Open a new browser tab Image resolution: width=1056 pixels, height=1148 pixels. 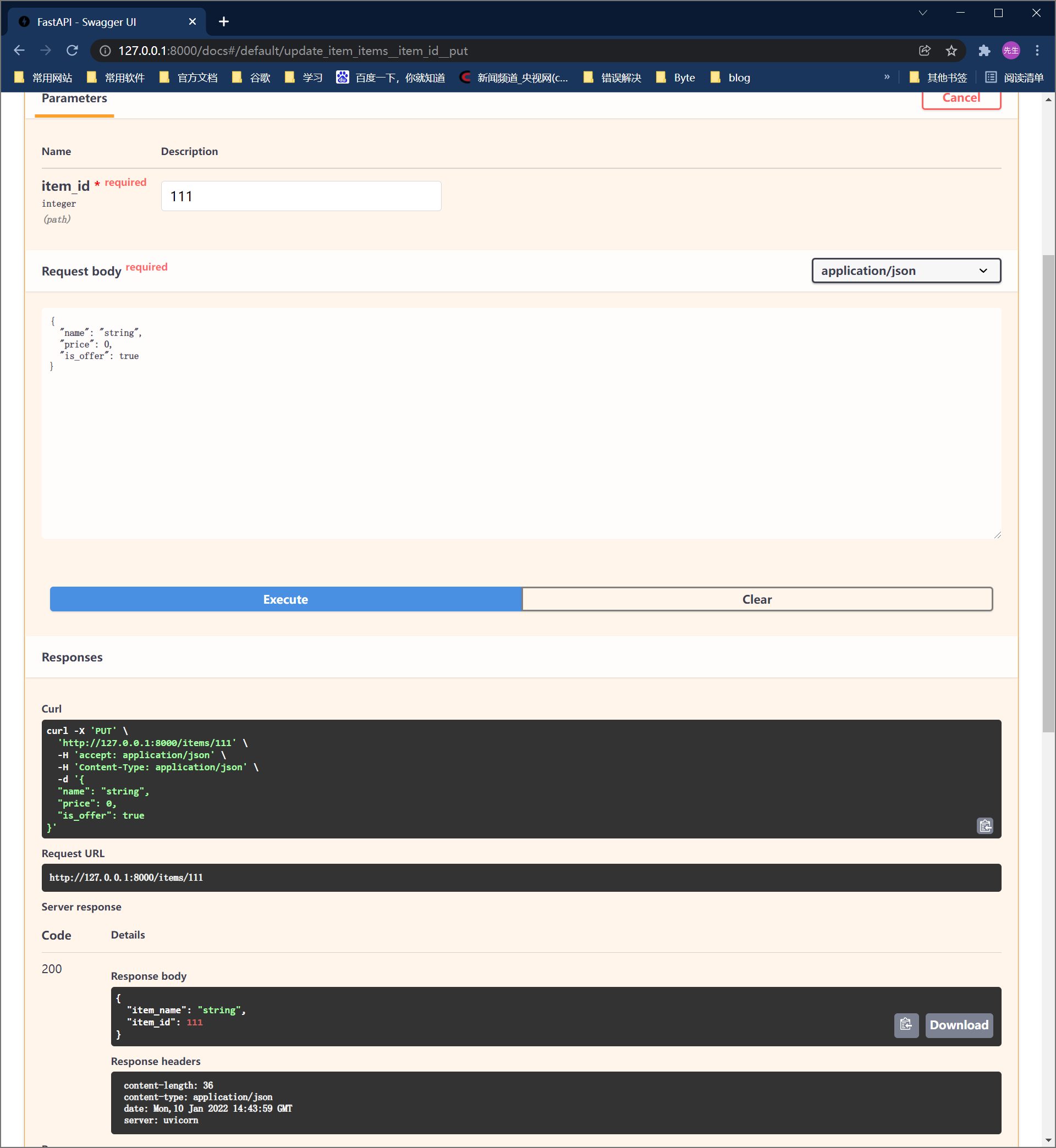224,21
